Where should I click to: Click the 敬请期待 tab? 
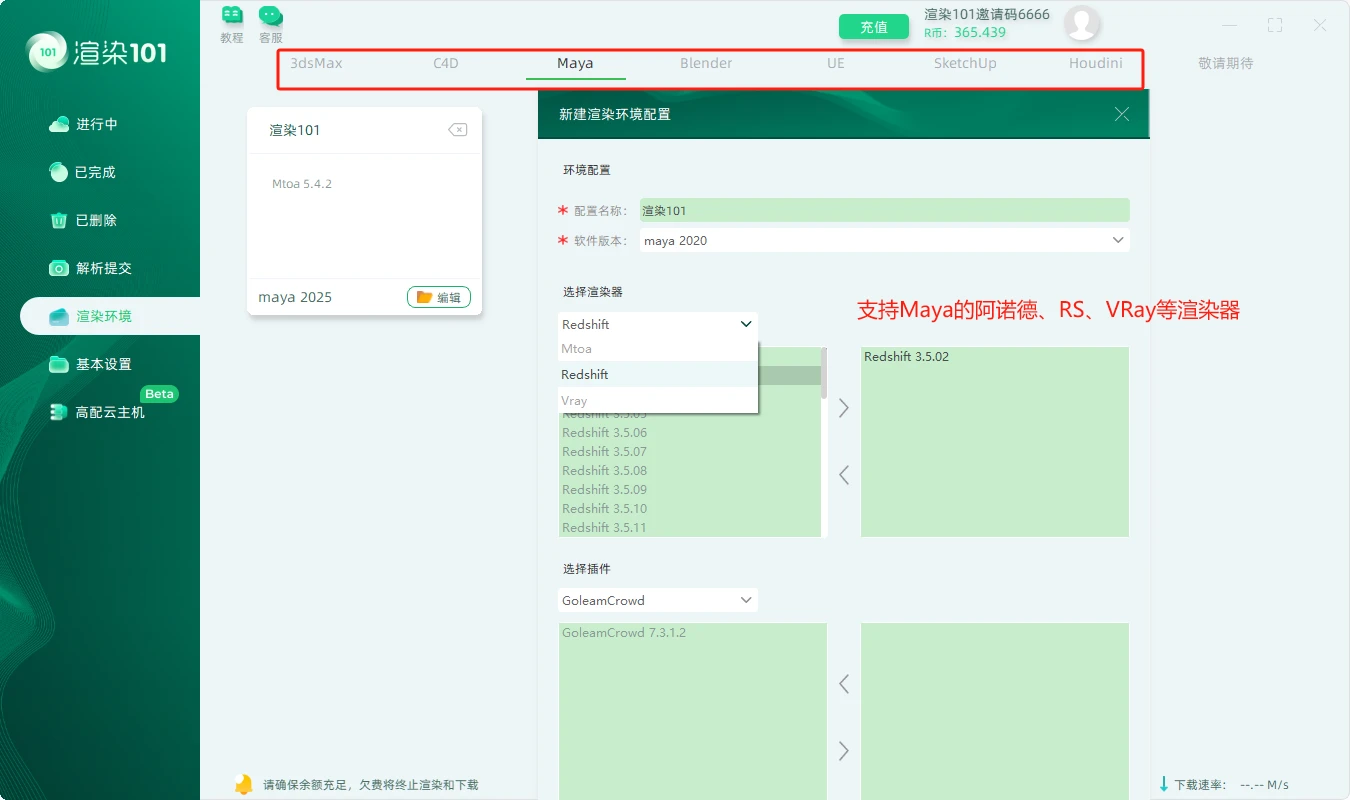click(1225, 63)
